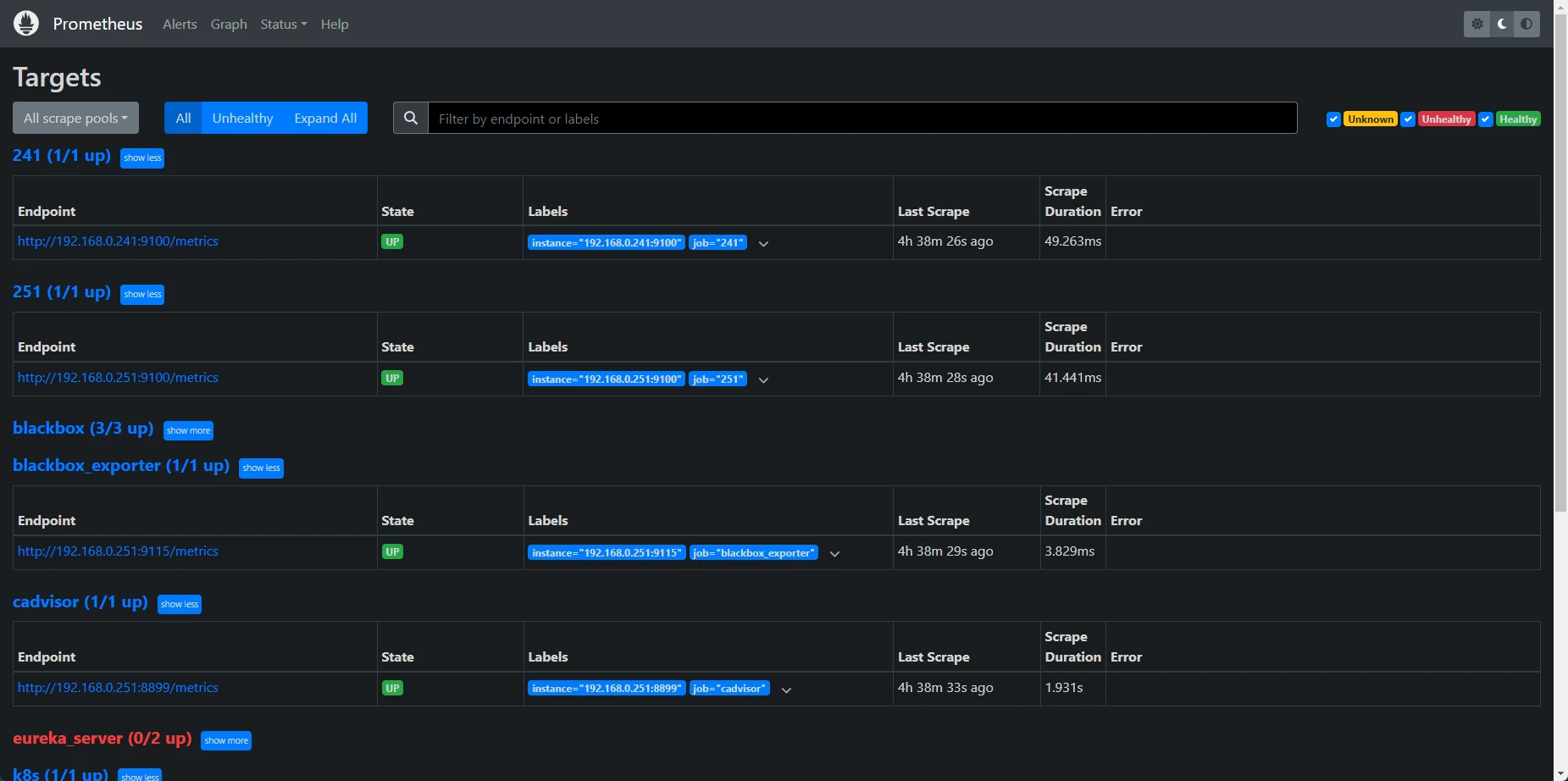Open endpoint http://192.168.0.251:9100/metrics
Screen dimensions: 1568x781
[118, 377]
